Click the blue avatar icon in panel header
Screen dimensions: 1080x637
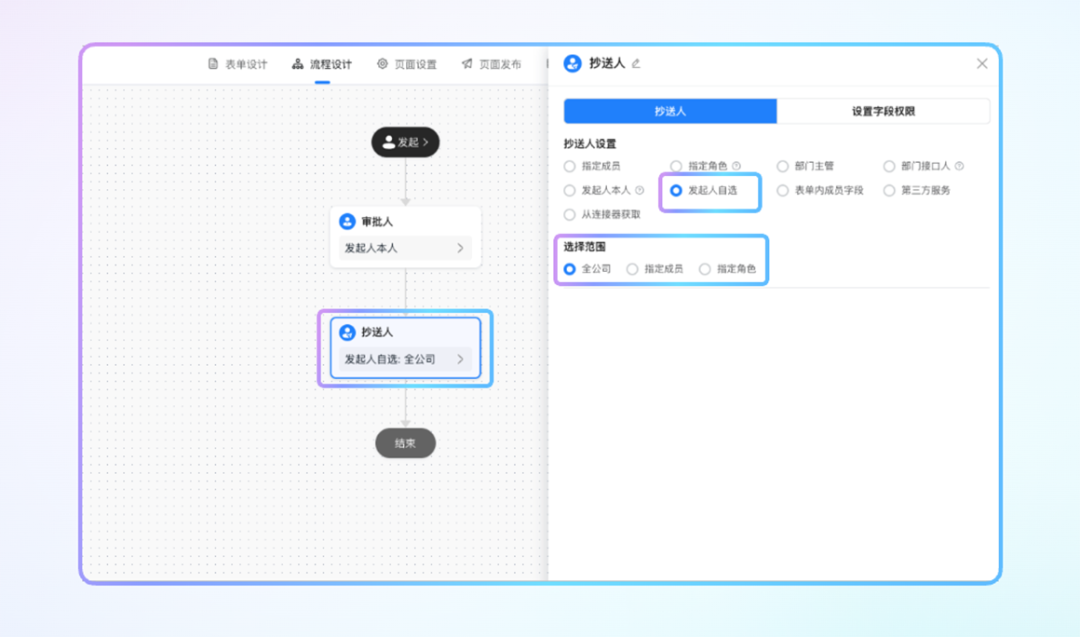[573, 63]
